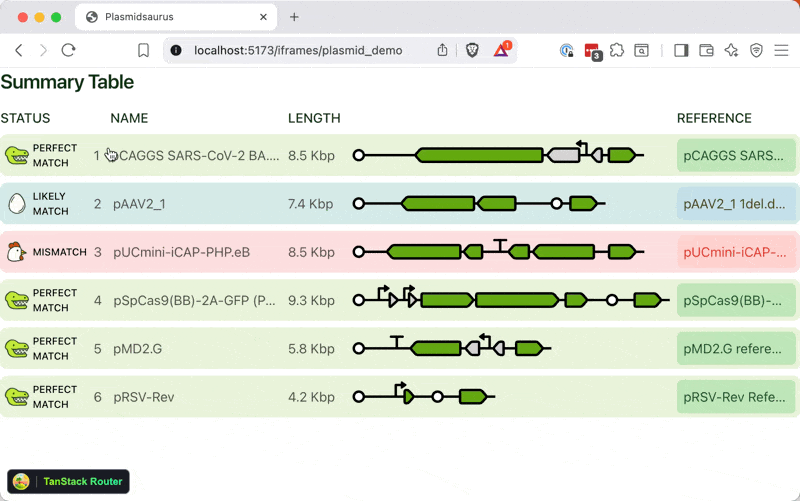Click the address bar URL field
Screen dimensions: 800x501
coord(298,50)
